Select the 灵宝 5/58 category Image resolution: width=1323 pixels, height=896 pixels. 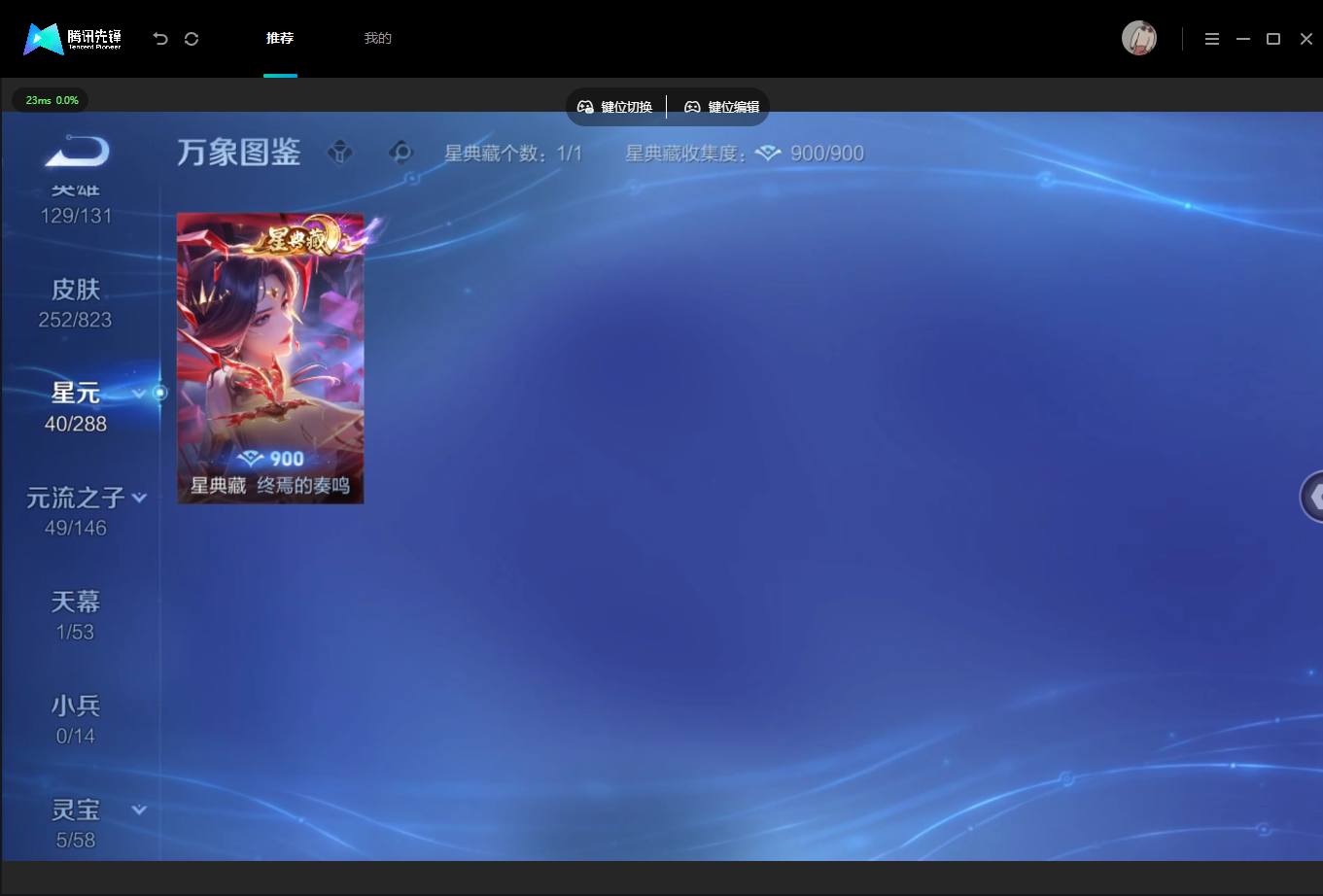75,823
